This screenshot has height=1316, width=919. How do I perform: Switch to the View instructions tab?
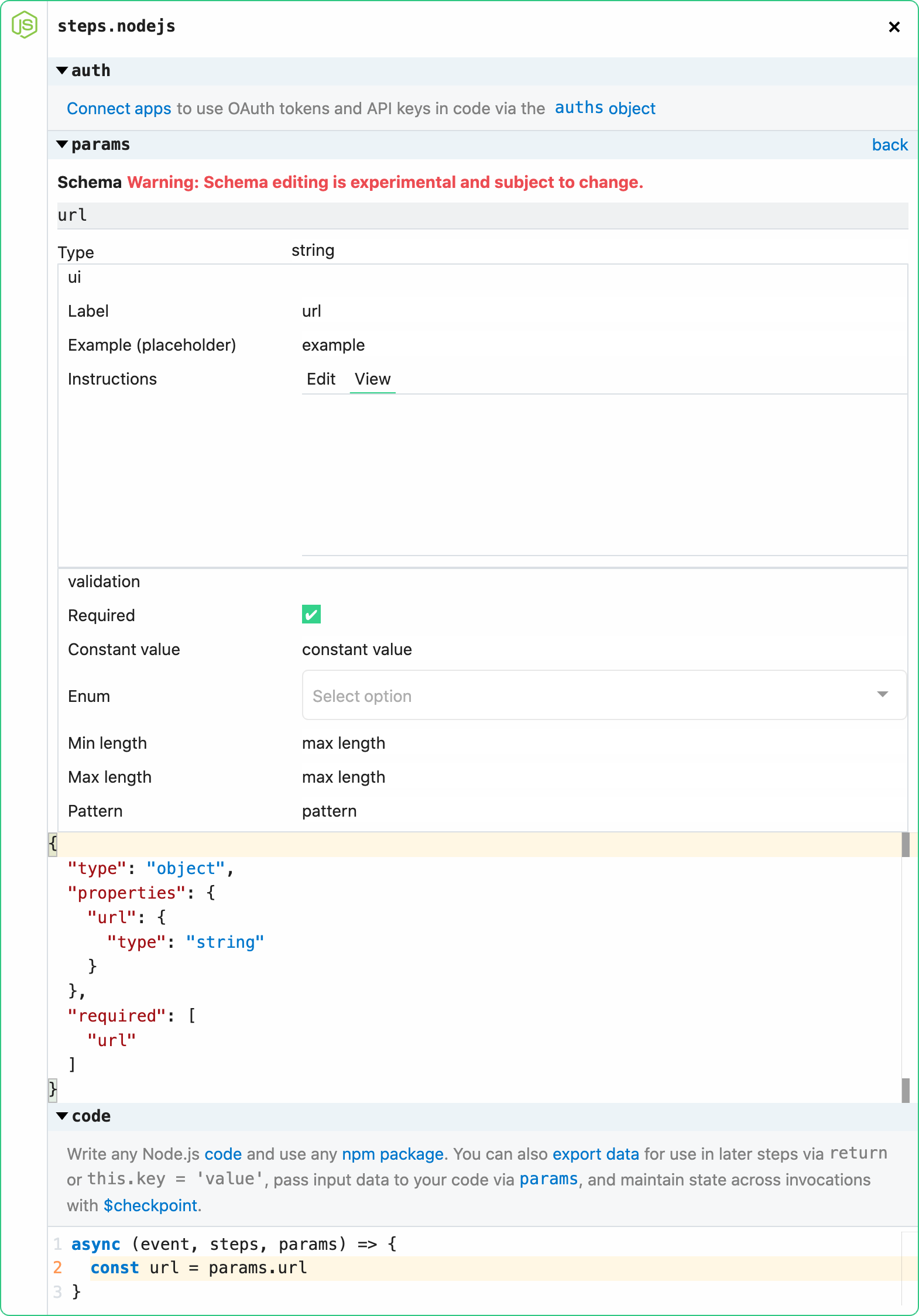click(x=372, y=379)
